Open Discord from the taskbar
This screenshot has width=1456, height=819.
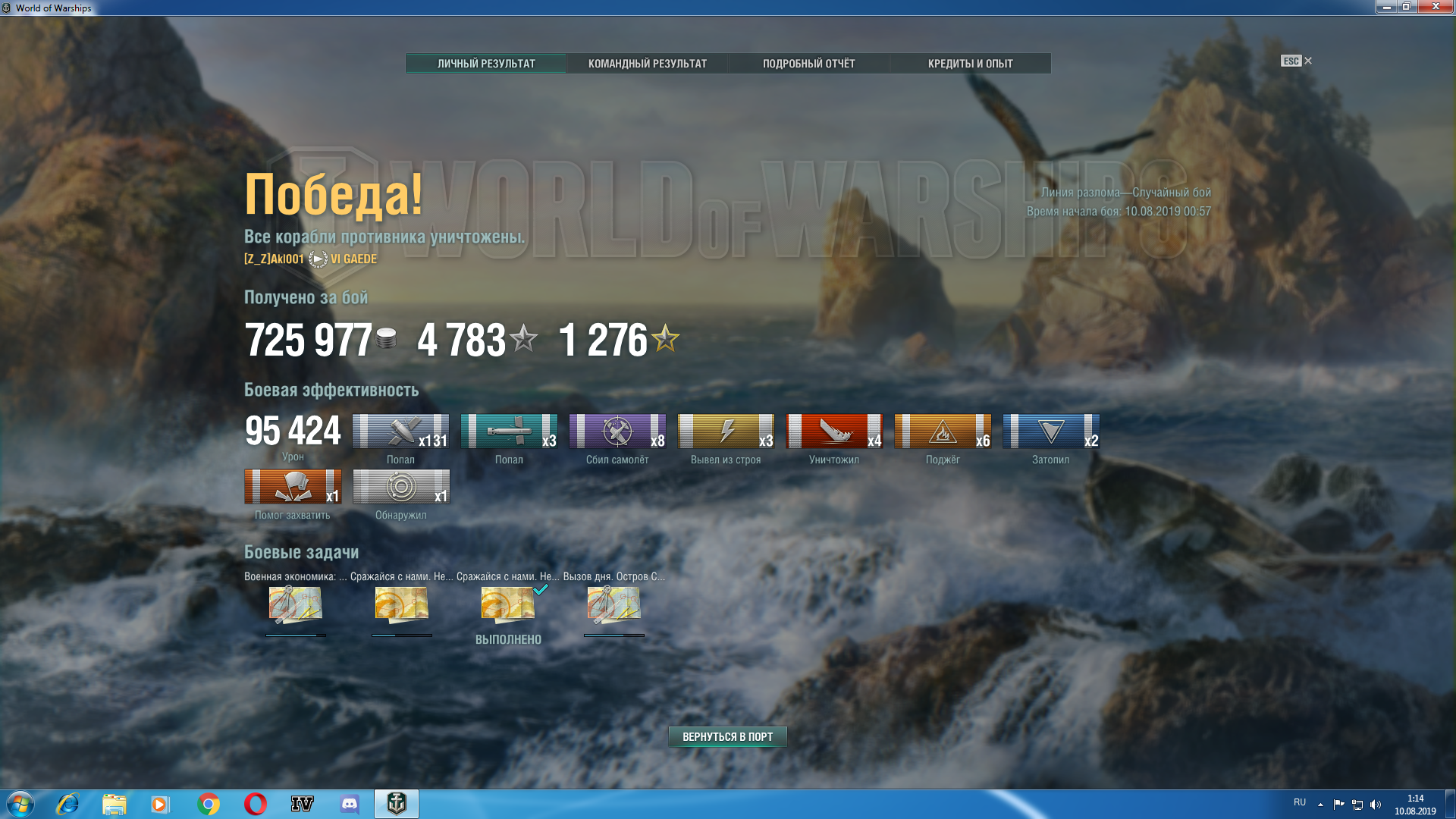click(349, 804)
